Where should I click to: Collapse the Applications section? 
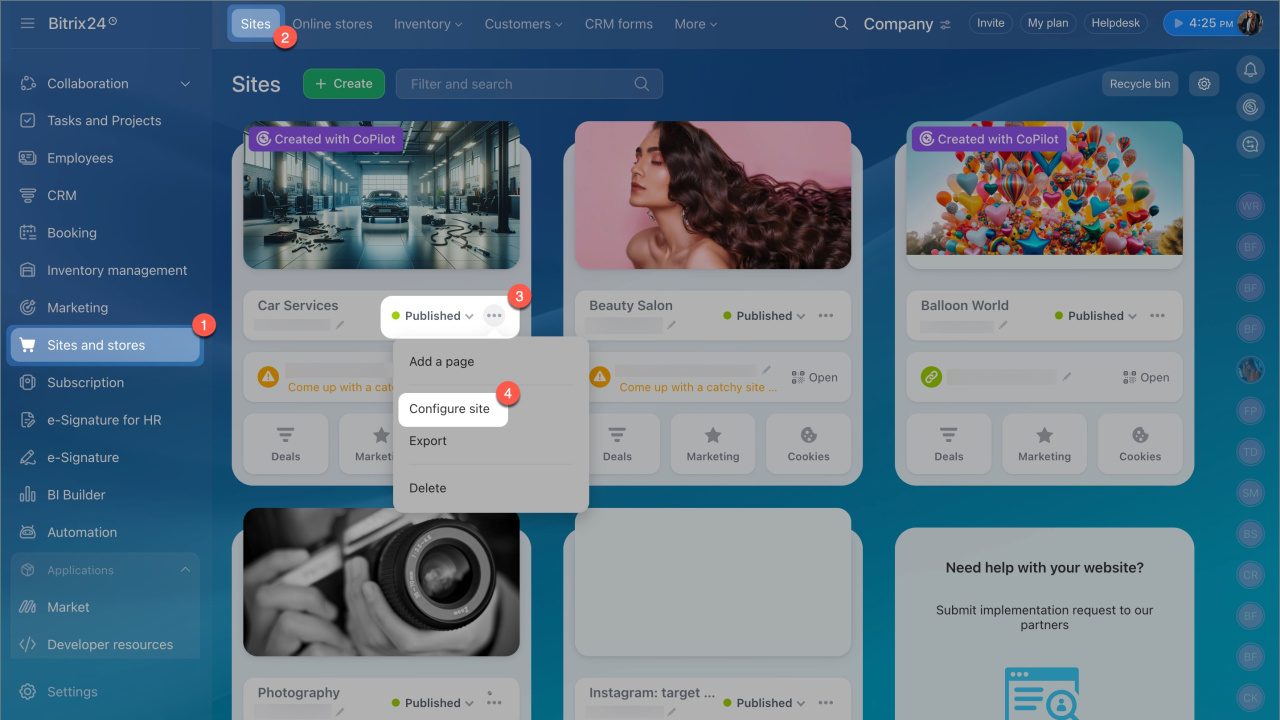pyautogui.click(x=185, y=570)
